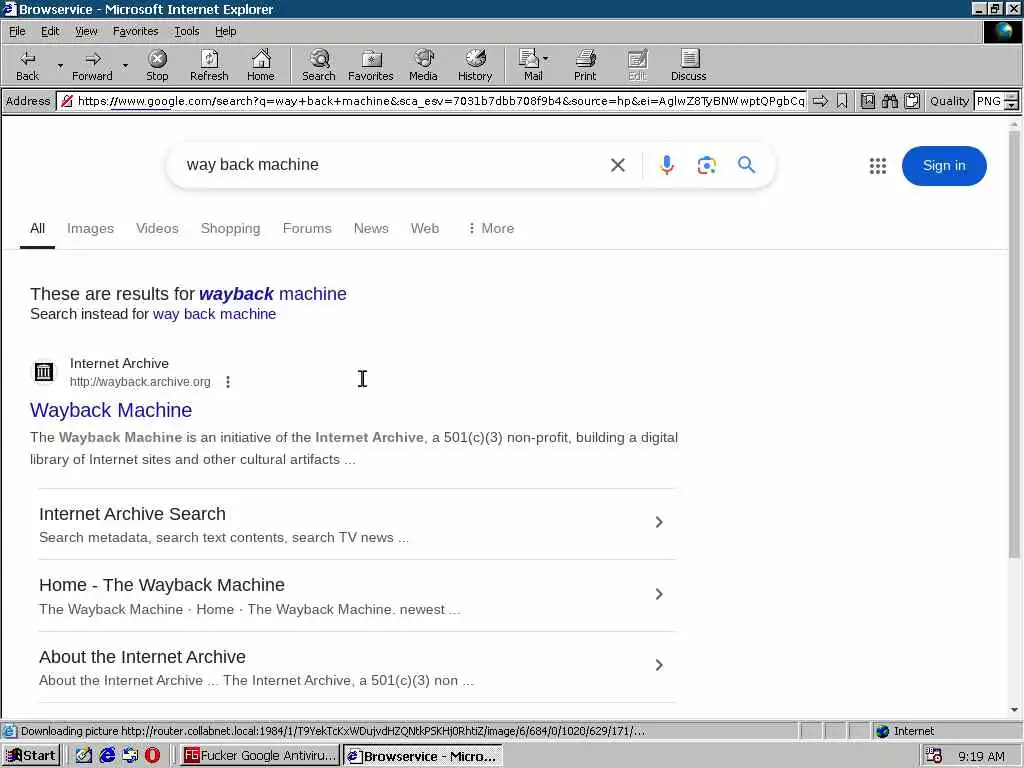Click the Google search box text

pyautogui.click(x=253, y=165)
